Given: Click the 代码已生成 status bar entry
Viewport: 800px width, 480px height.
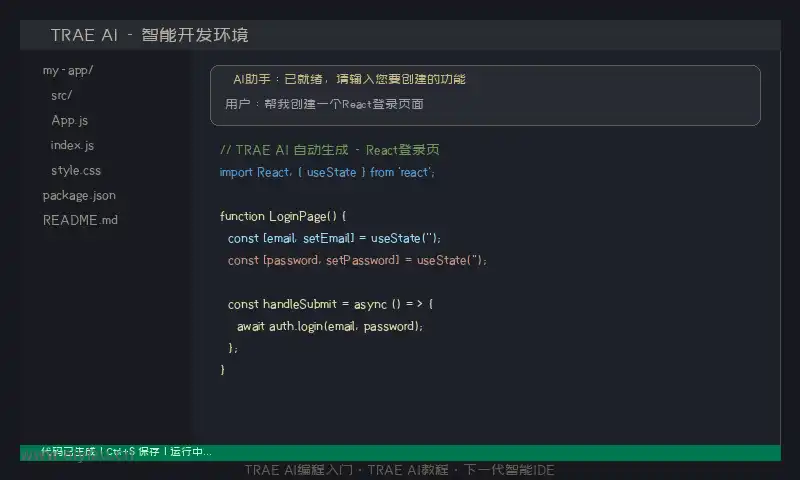Looking at the screenshot, I should tap(68, 451).
